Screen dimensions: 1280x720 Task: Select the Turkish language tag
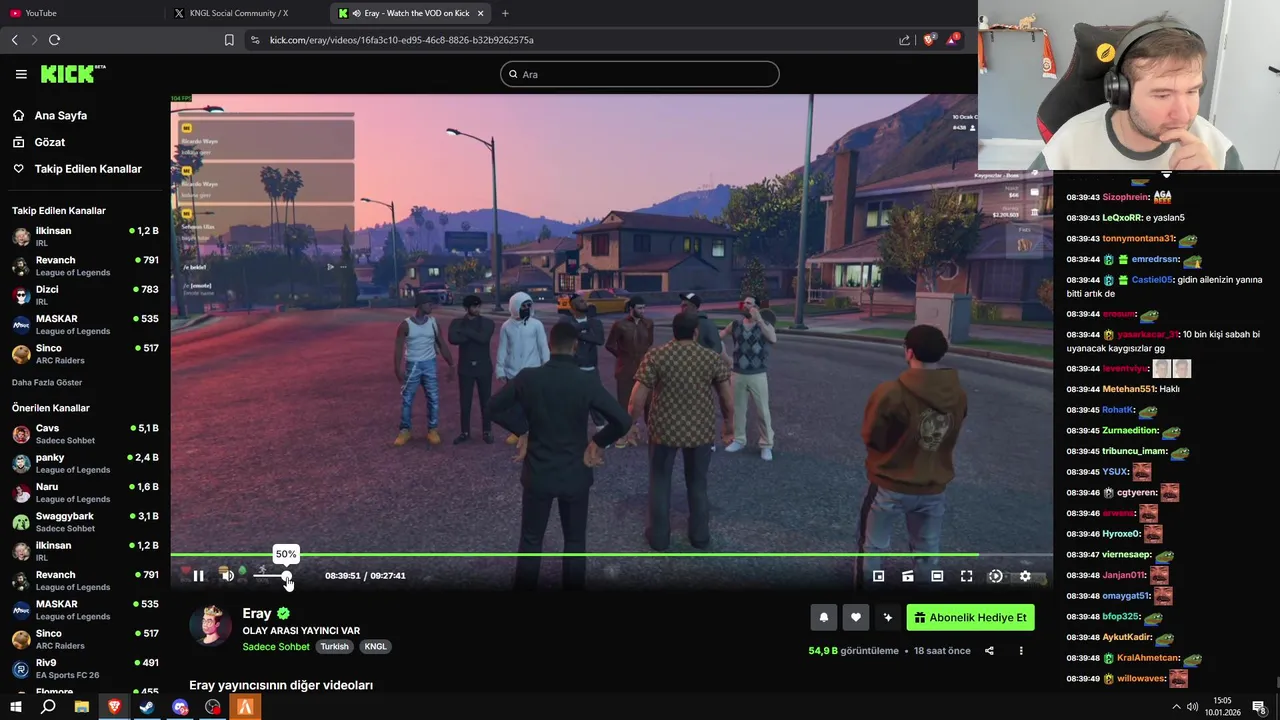click(334, 647)
